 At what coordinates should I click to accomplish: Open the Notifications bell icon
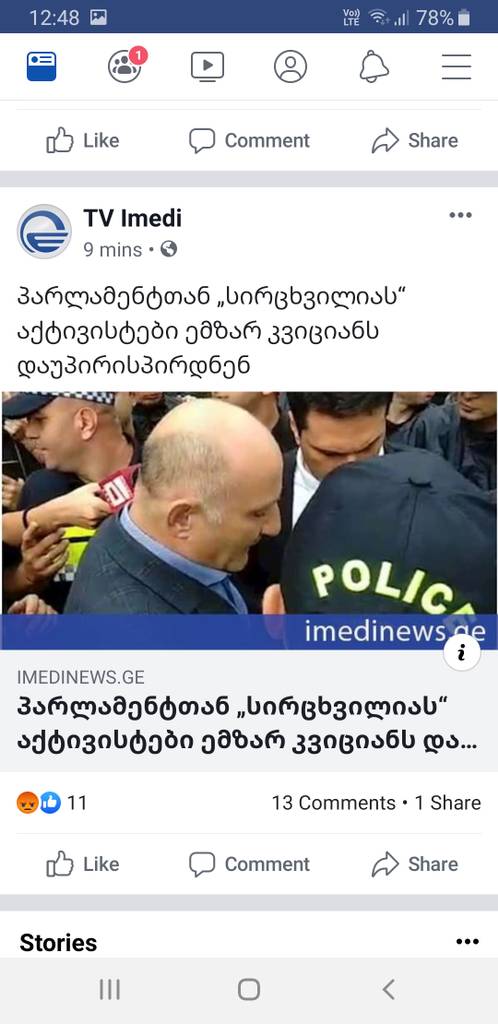pyautogui.click(x=374, y=67)
